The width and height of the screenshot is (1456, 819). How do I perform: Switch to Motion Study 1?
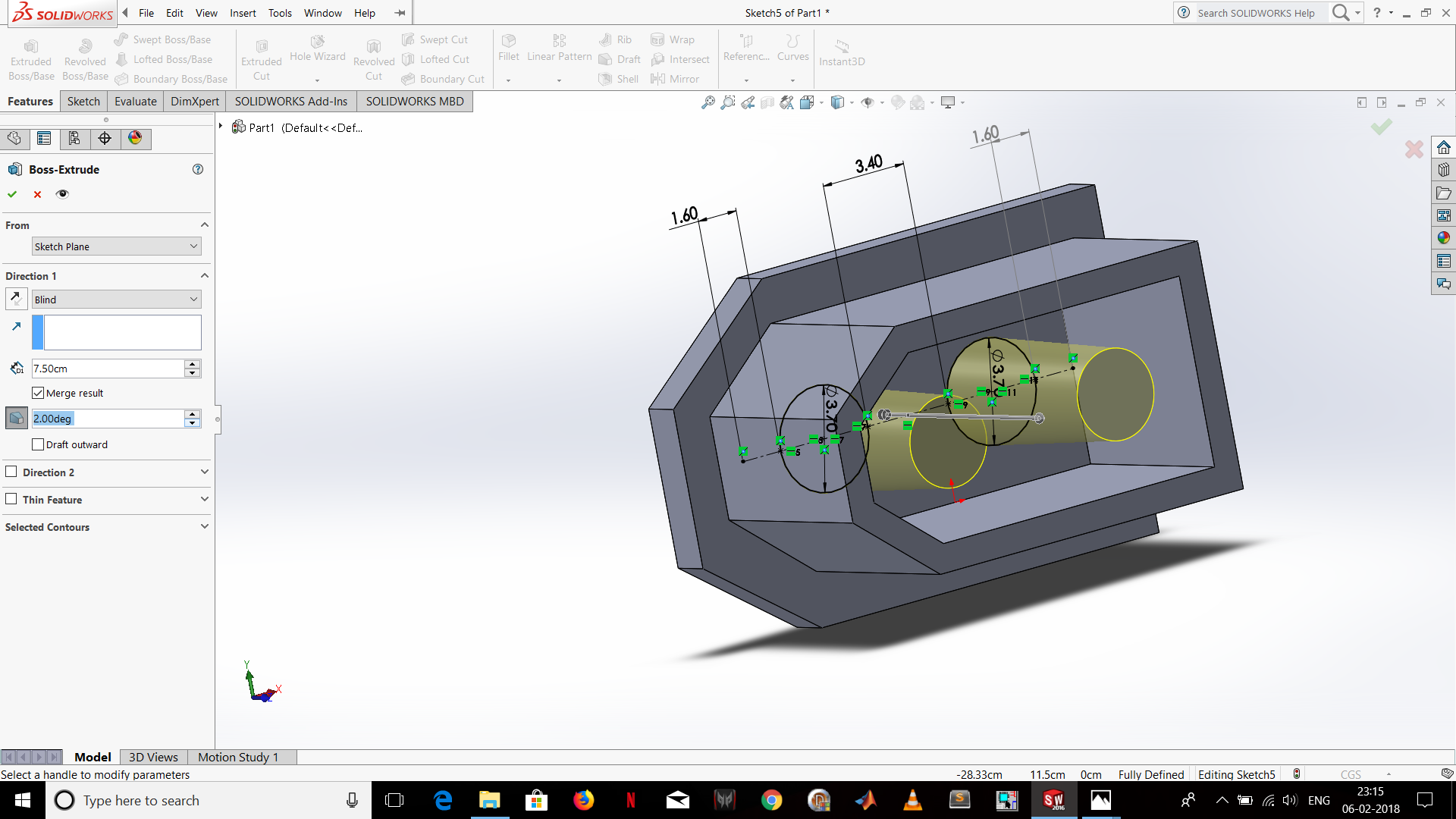pos(238,757)
